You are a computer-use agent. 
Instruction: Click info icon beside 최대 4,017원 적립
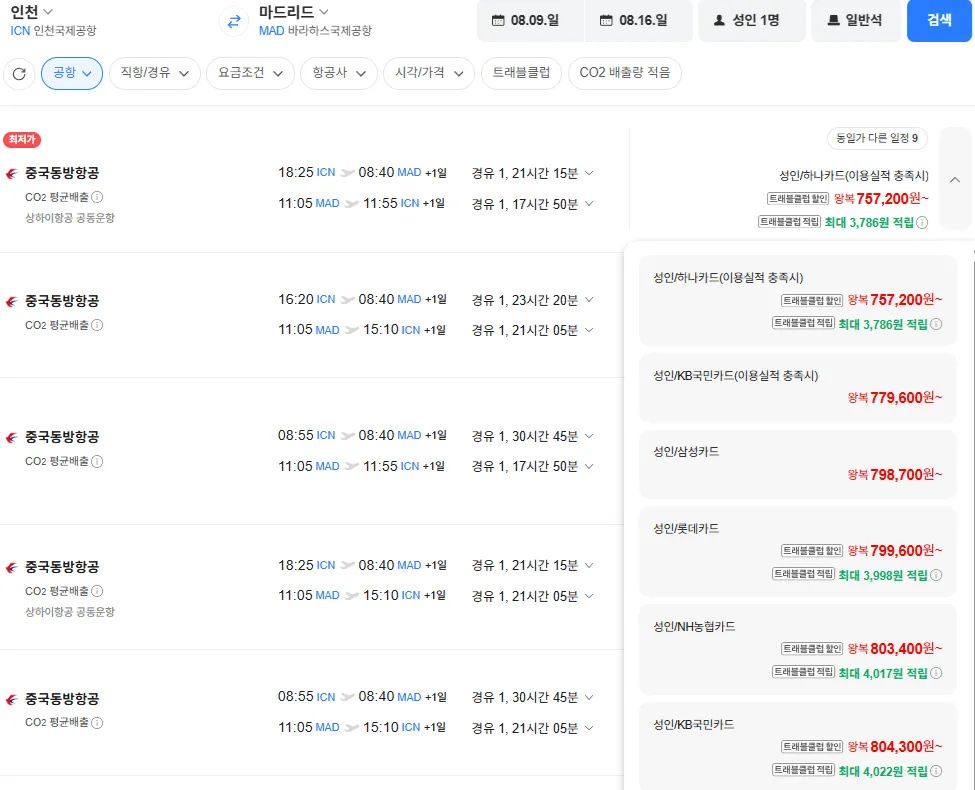tap(936, 673)
